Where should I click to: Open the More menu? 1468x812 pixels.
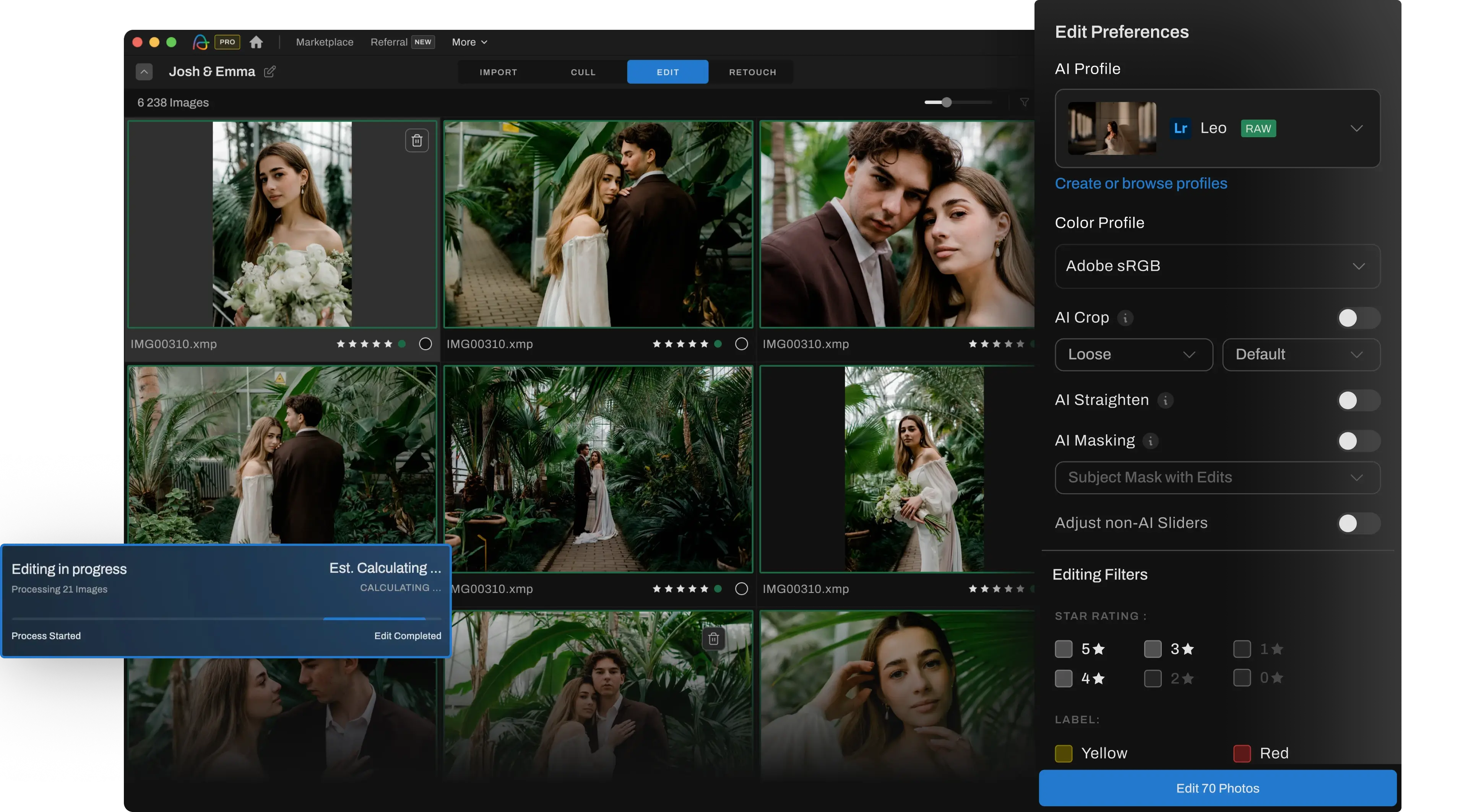coord(469,42)
